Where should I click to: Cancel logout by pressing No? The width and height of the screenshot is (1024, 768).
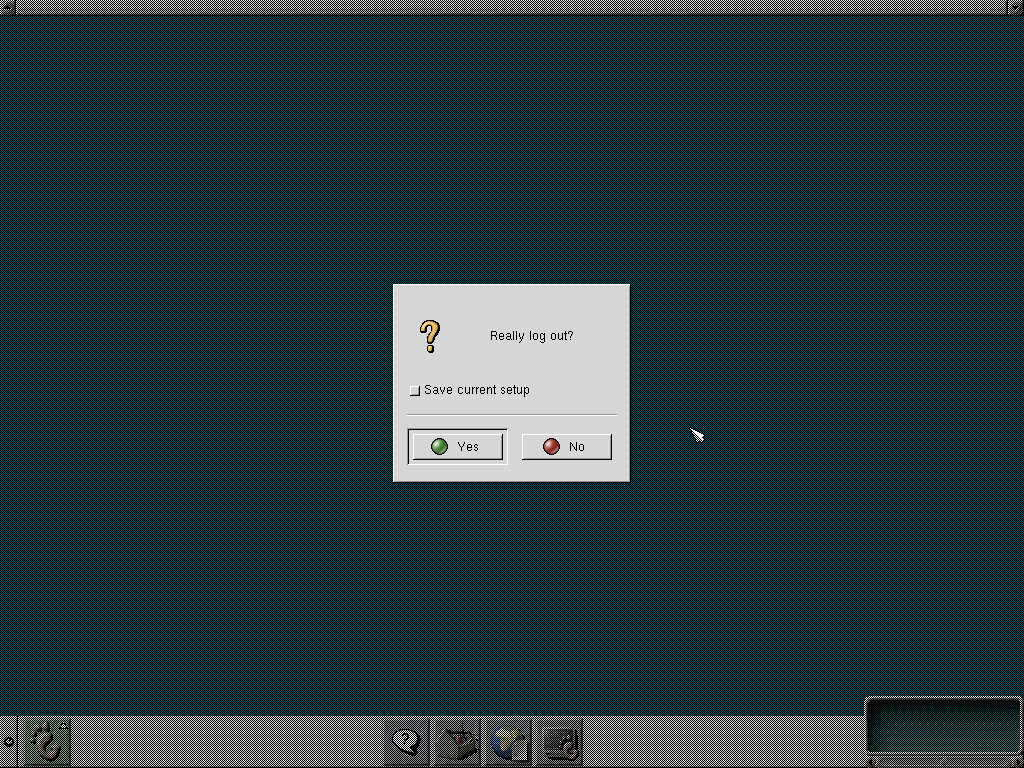[566, 446]
